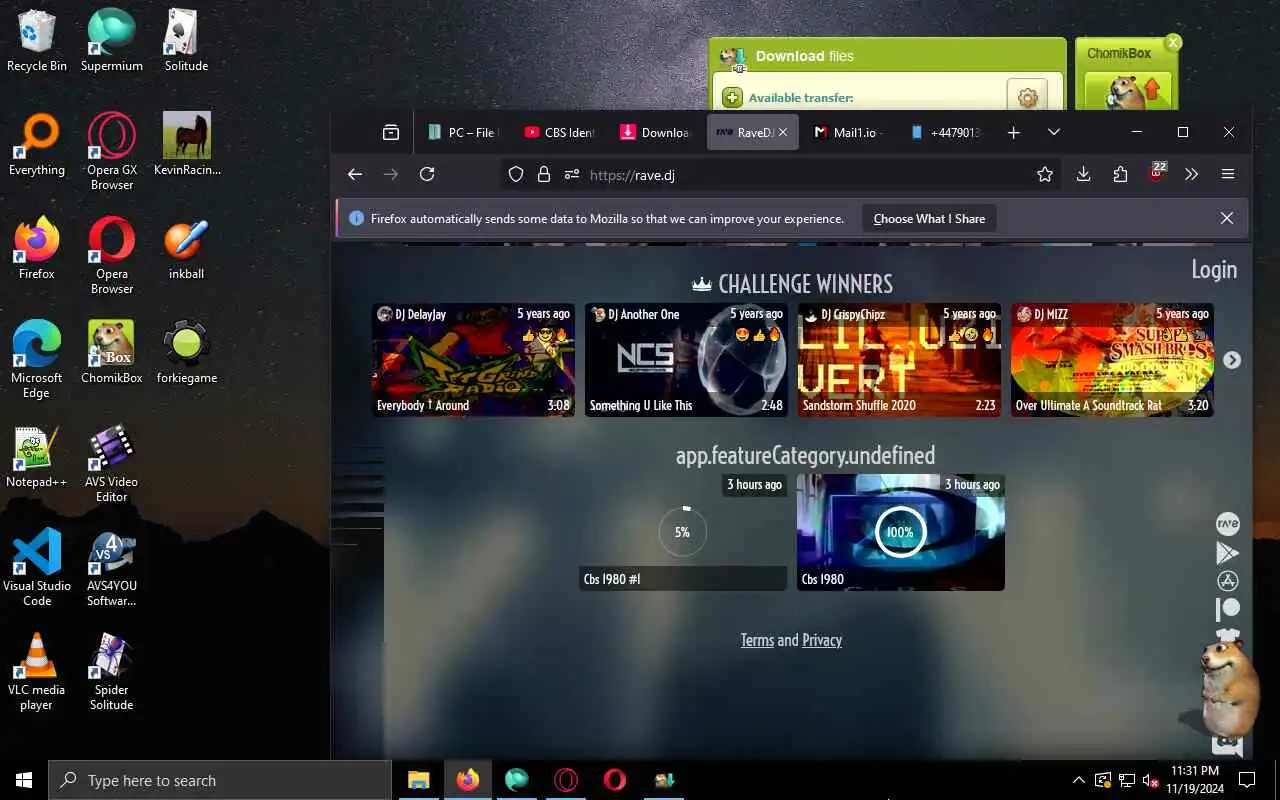This screenshot has height=800, width=1280.
Task: Open the Everything search shortcut
Action: [x=37, y=144]
